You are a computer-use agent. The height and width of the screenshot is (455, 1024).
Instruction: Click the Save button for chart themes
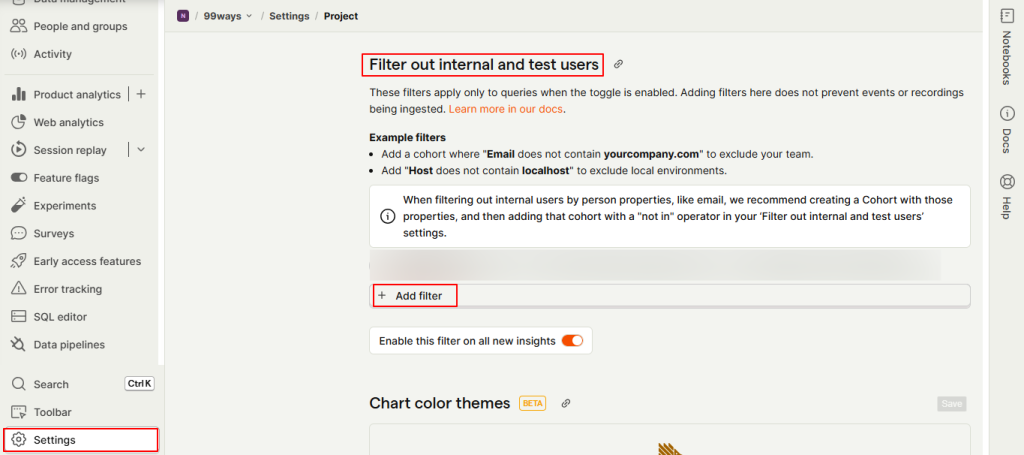point(952,404)
